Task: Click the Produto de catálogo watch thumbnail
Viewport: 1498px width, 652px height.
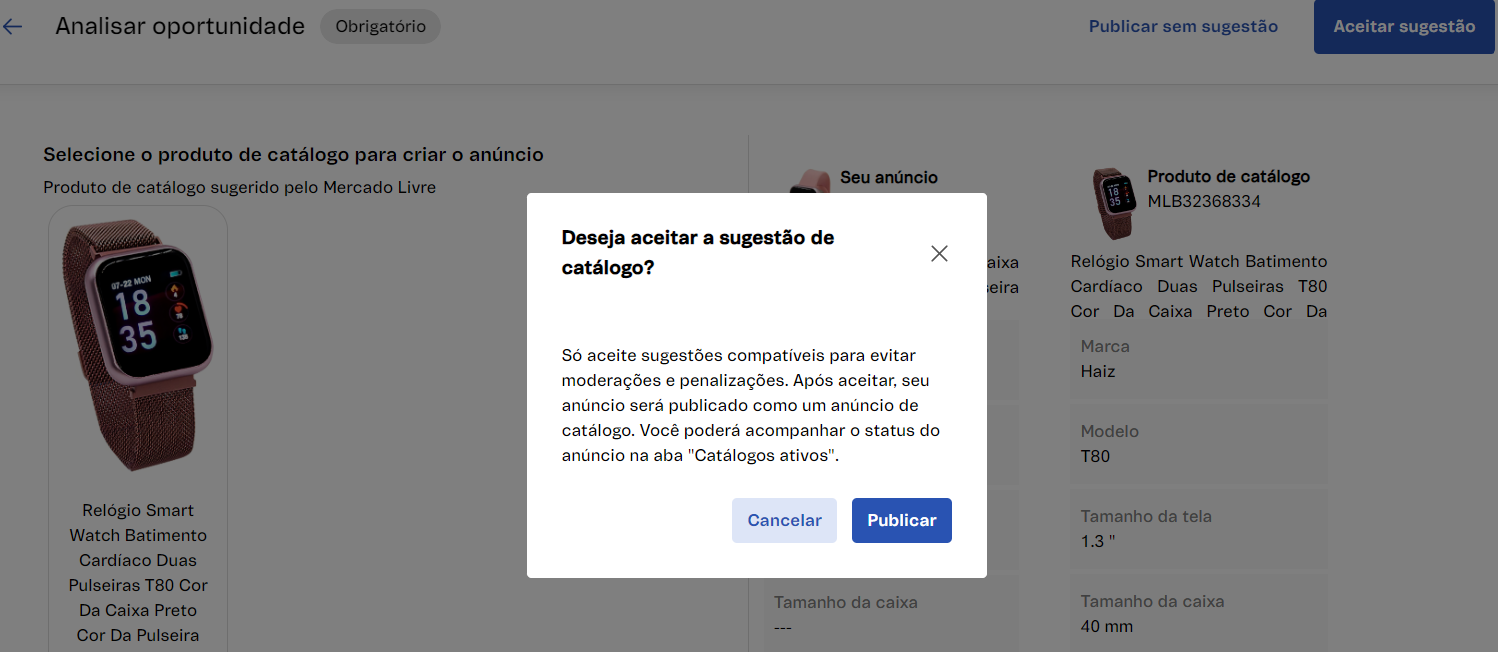Action: click(1111, 203)
